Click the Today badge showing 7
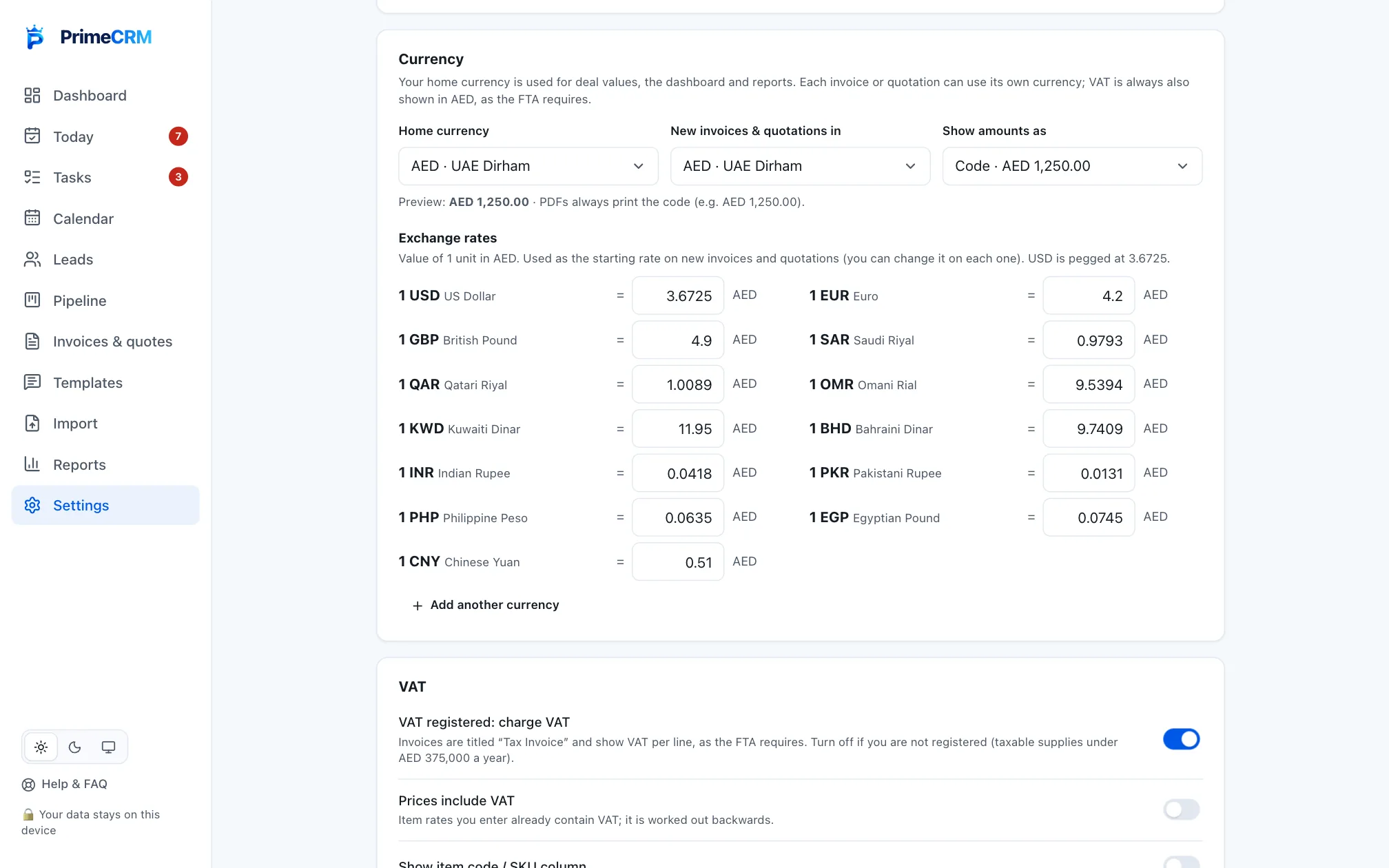 point(178,136)
